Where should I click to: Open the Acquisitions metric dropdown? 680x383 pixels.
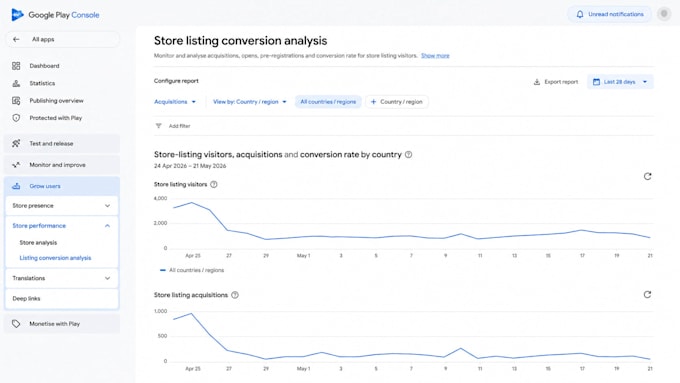click(175, 102)
